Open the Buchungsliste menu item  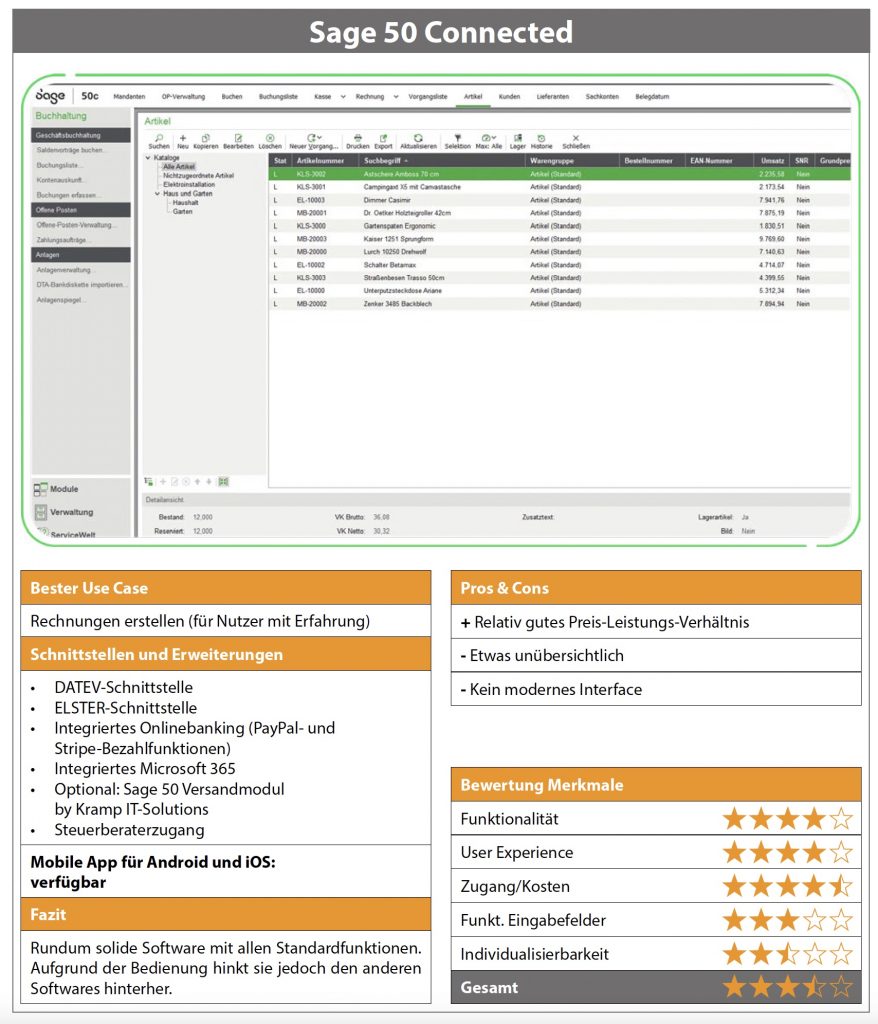click(278, 97)
